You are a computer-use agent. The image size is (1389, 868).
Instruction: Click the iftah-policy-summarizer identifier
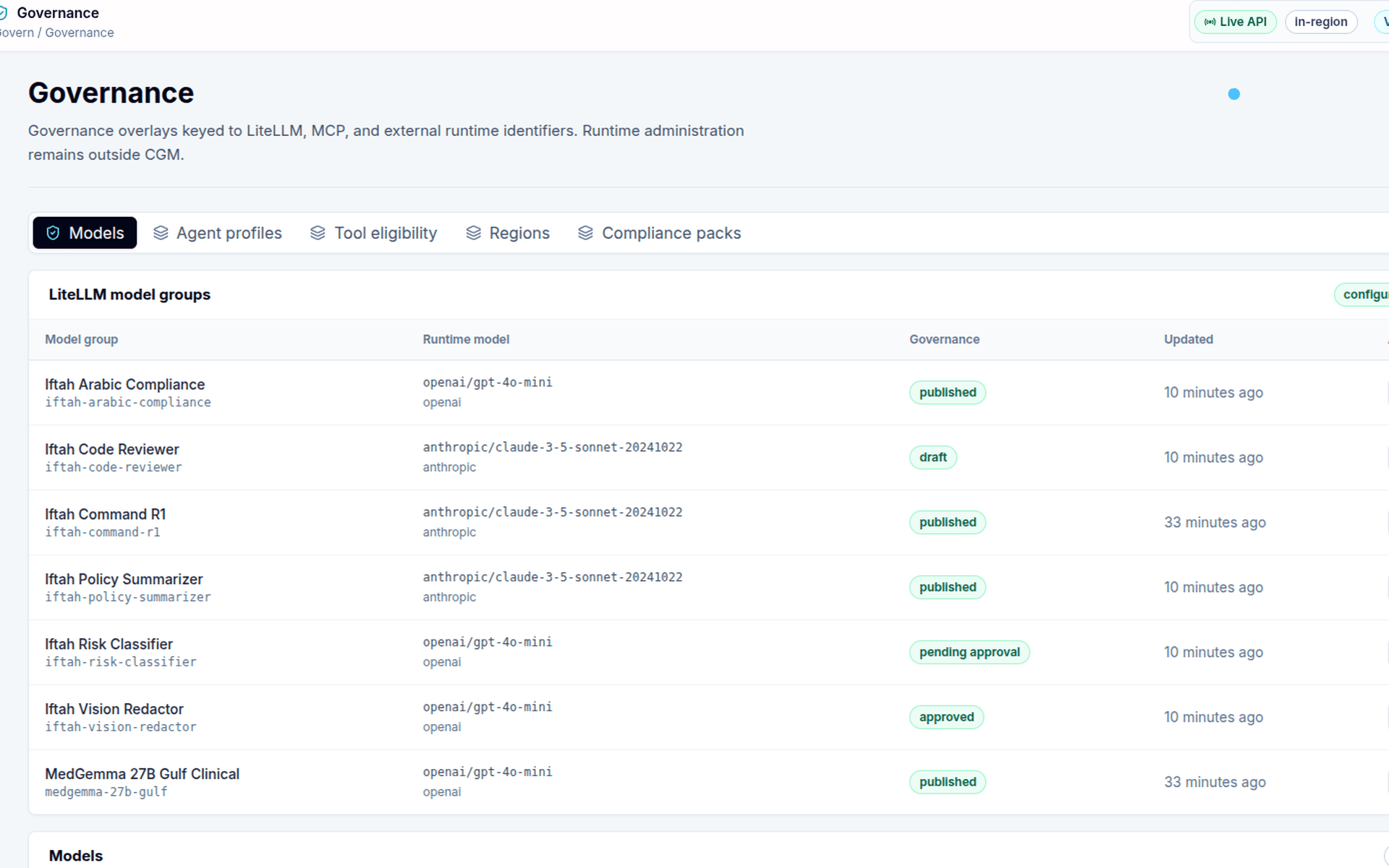coord(128,597)
